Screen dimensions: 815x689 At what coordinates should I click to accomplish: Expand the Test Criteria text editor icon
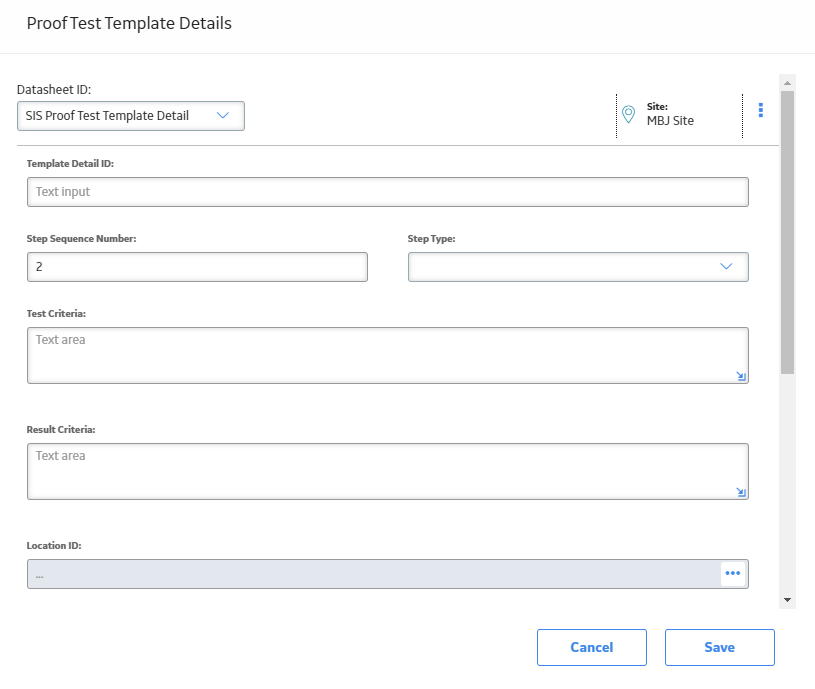coord(741,376)
